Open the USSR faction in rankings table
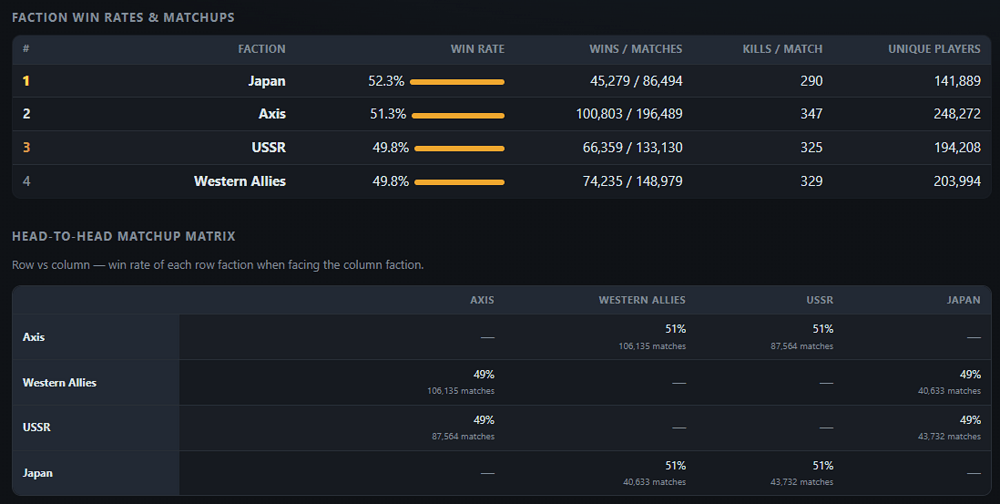The width and height of the screenshot is (1000, 504). click(x=268, y=147)
